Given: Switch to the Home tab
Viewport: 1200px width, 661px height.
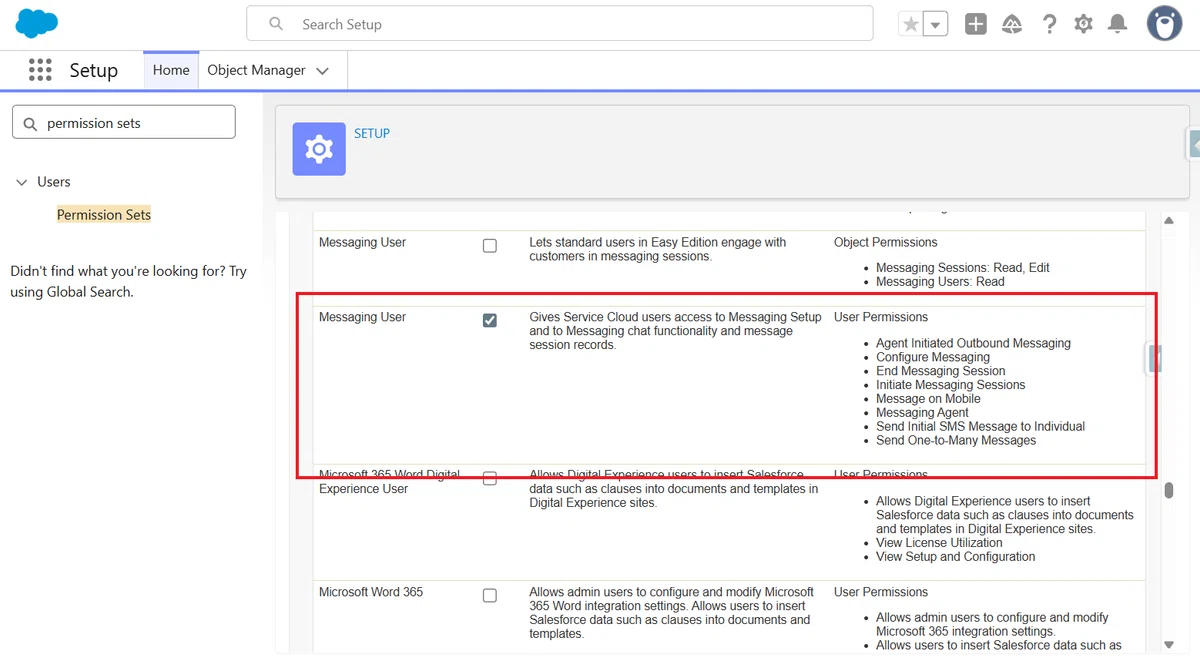Looking at the screenshot, I should (x=171, y=70).
